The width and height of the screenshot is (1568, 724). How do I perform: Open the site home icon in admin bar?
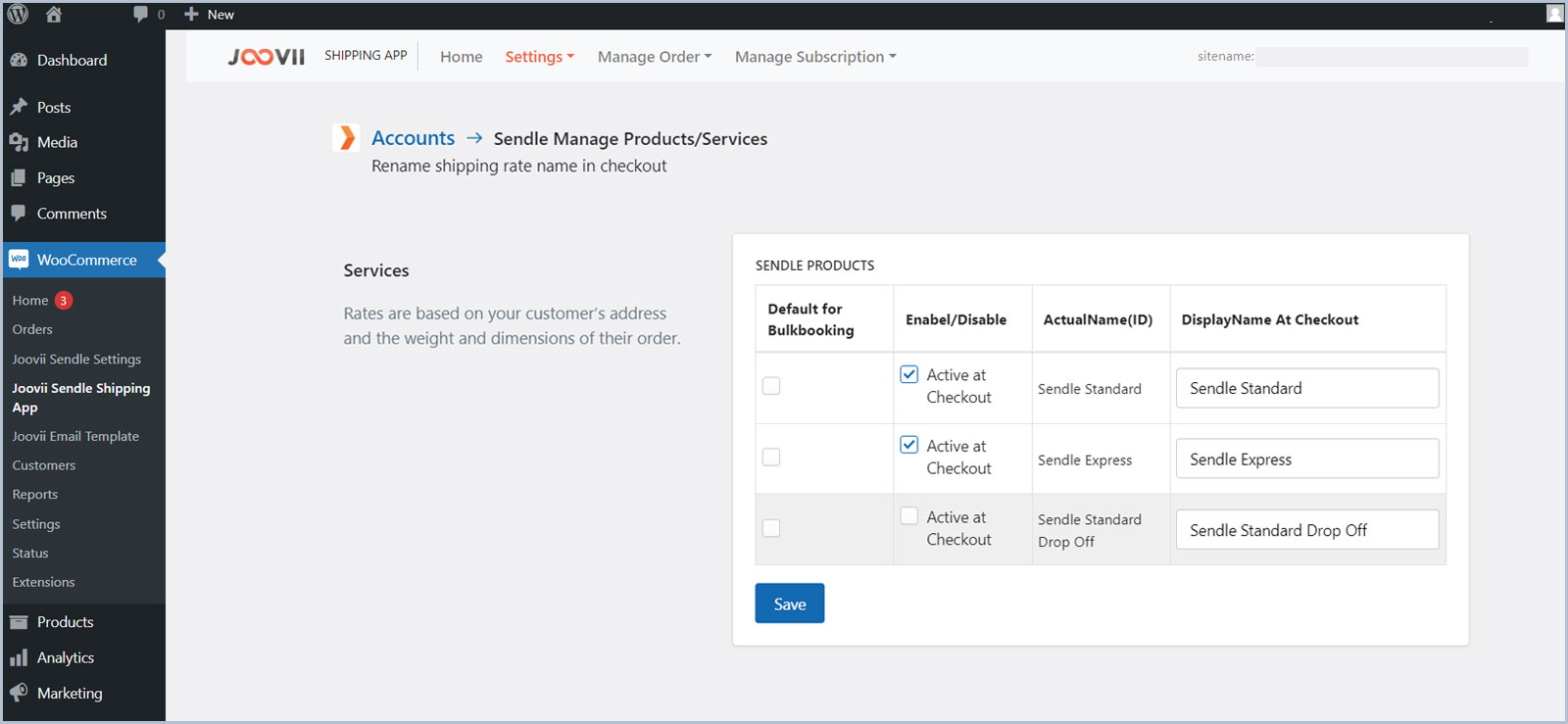pyautogui.click(x=54, y=14)
